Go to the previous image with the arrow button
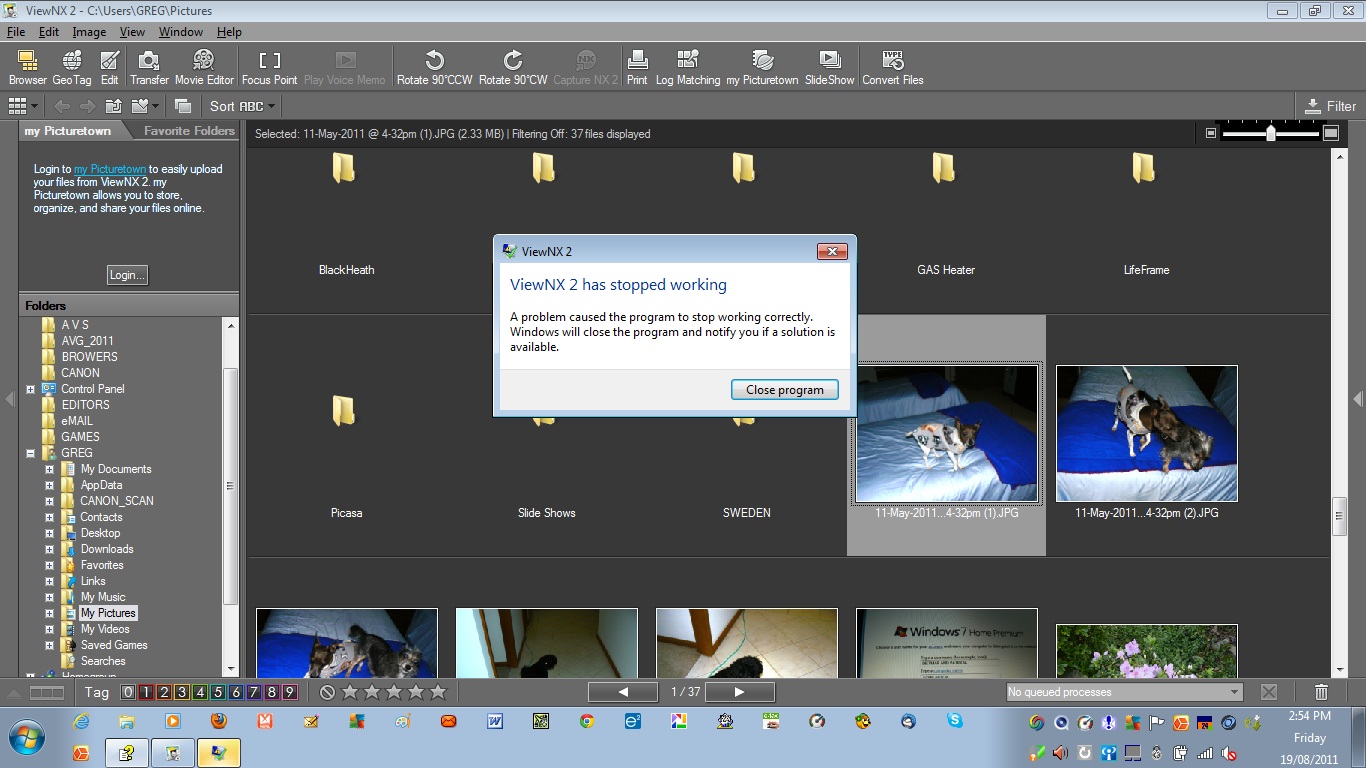1366x768 pixels. (623, 692)
